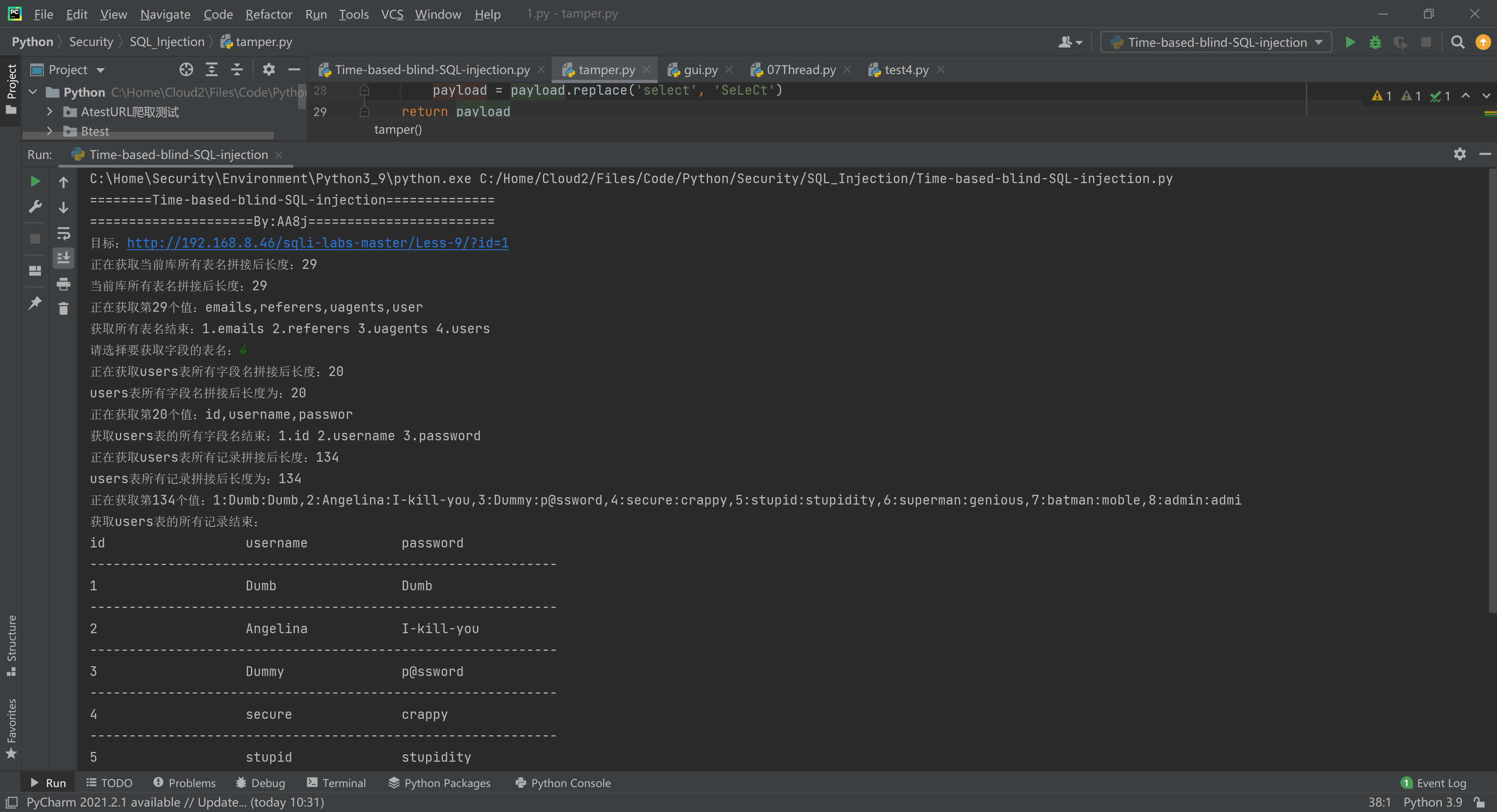
Task: Open Project panel settings via the gear icon
Action: click(269, 70)
